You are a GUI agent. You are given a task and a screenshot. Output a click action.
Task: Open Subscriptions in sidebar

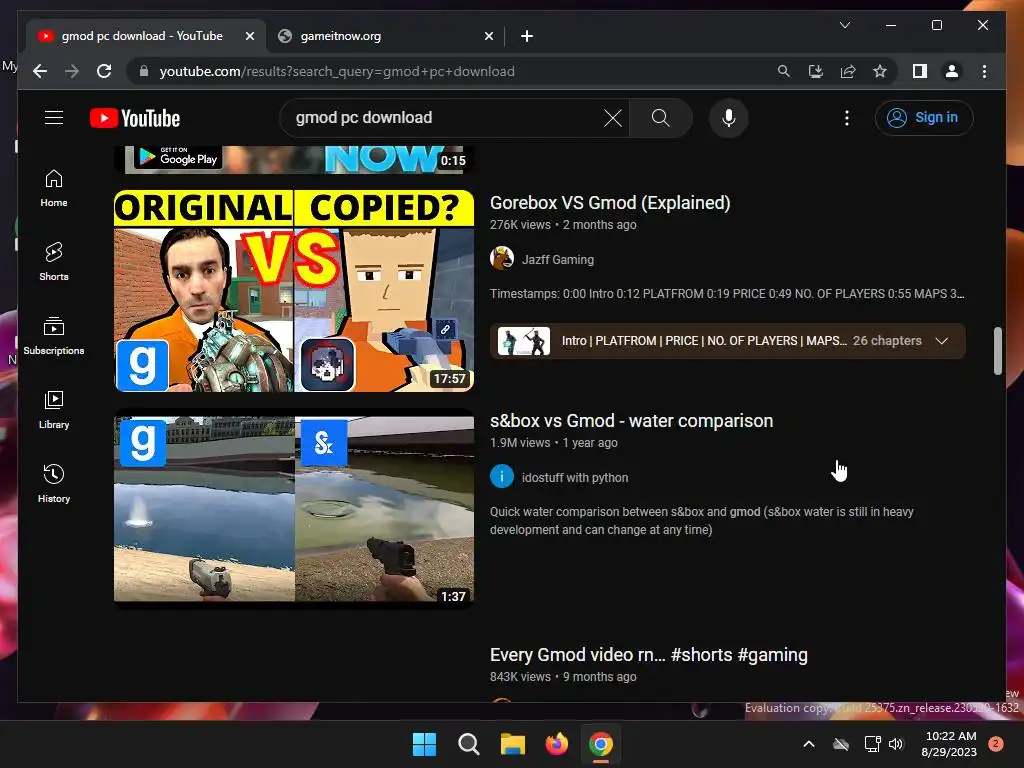point(54,336)
